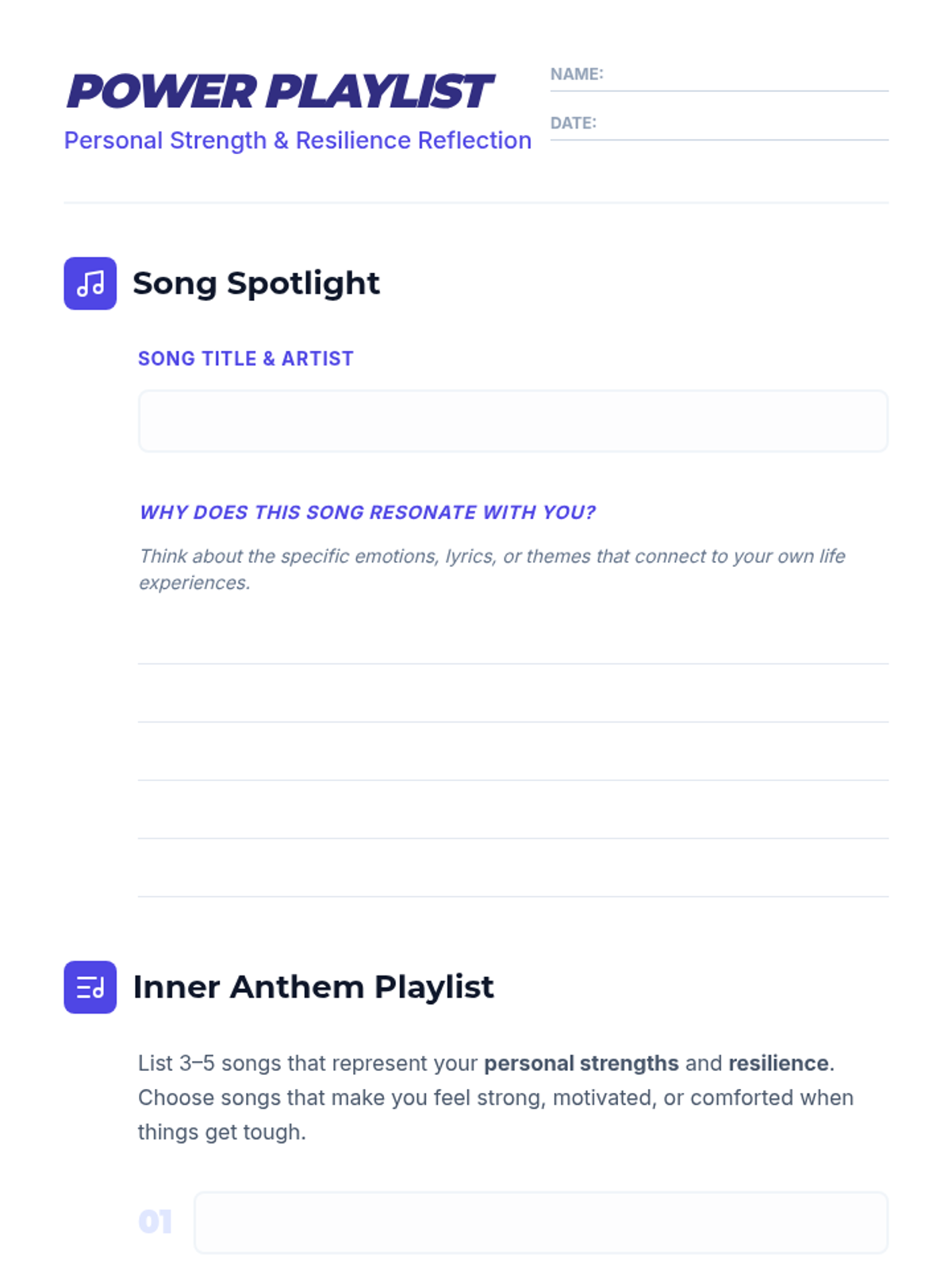The width and height of the screenshot is (952, 1270).
Task: Click the playlist icon beside Inner Anthem Playlist
Action: 90,987
